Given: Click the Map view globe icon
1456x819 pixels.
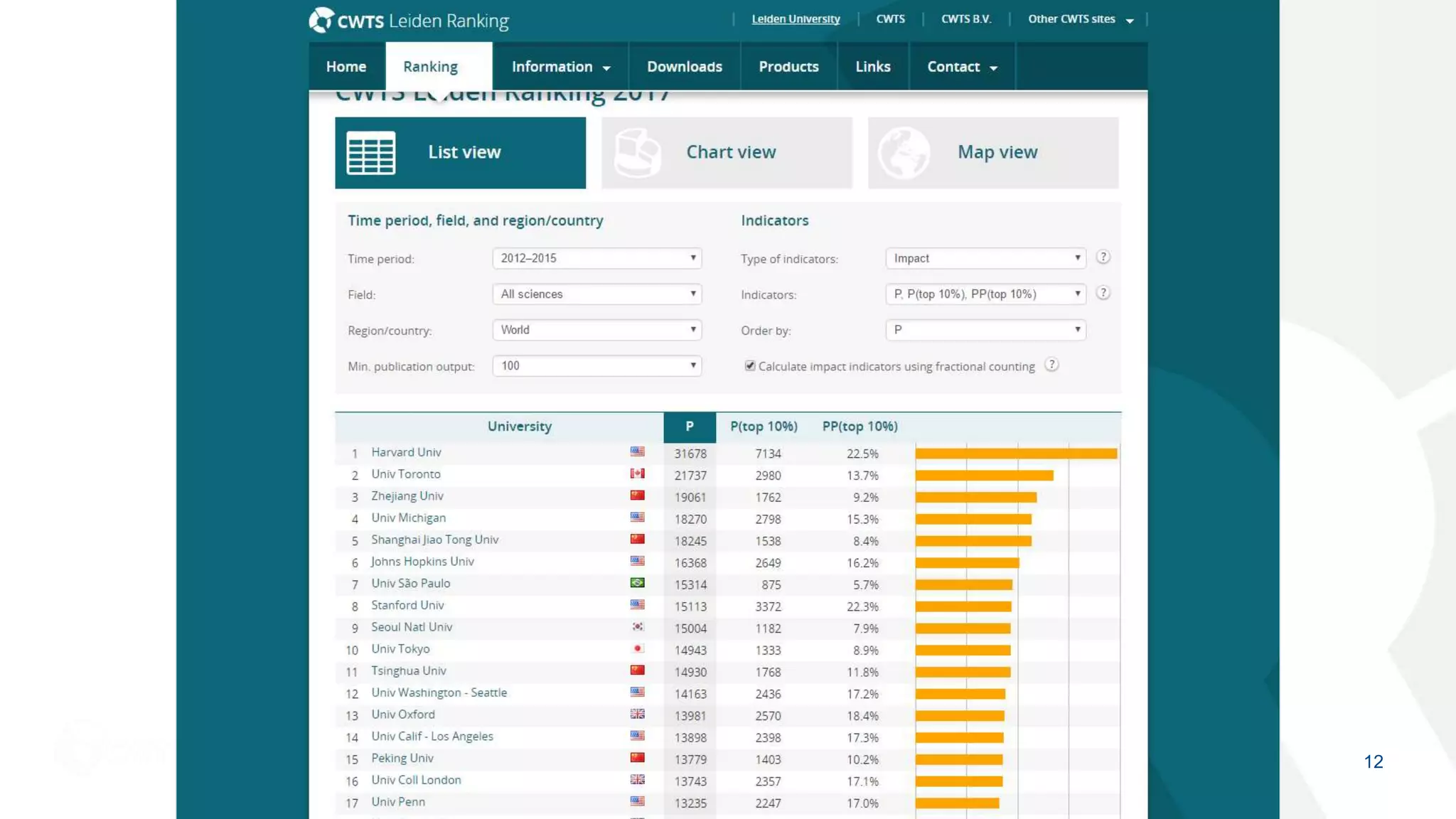Looking at the screenshot, I should pos(903,153).
